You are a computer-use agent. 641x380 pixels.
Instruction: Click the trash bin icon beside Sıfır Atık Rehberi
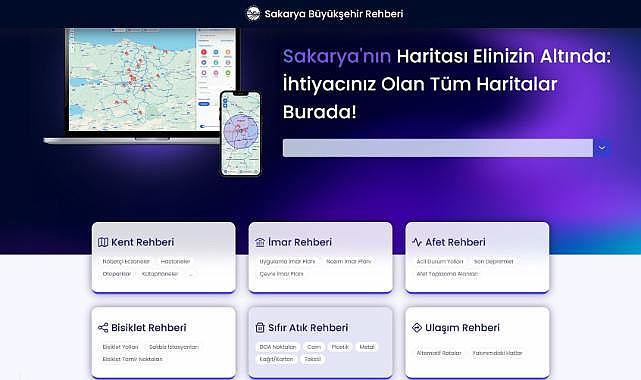(x=260, y=328)
